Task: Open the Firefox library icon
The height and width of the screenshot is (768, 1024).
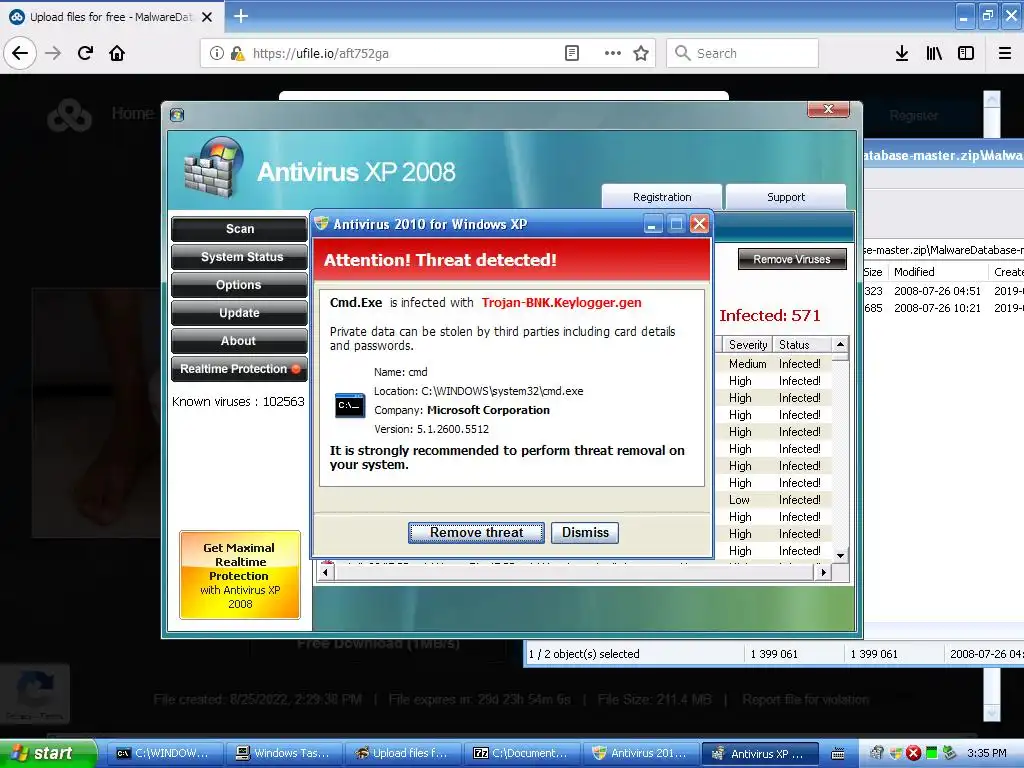Action: [x=934, y=54]
